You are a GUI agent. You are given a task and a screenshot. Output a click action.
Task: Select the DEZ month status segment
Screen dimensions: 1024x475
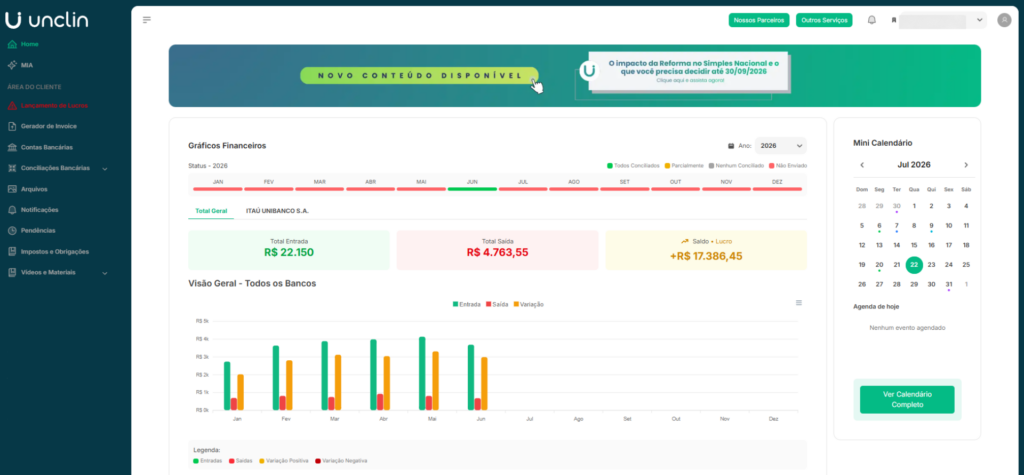(777, 184)
